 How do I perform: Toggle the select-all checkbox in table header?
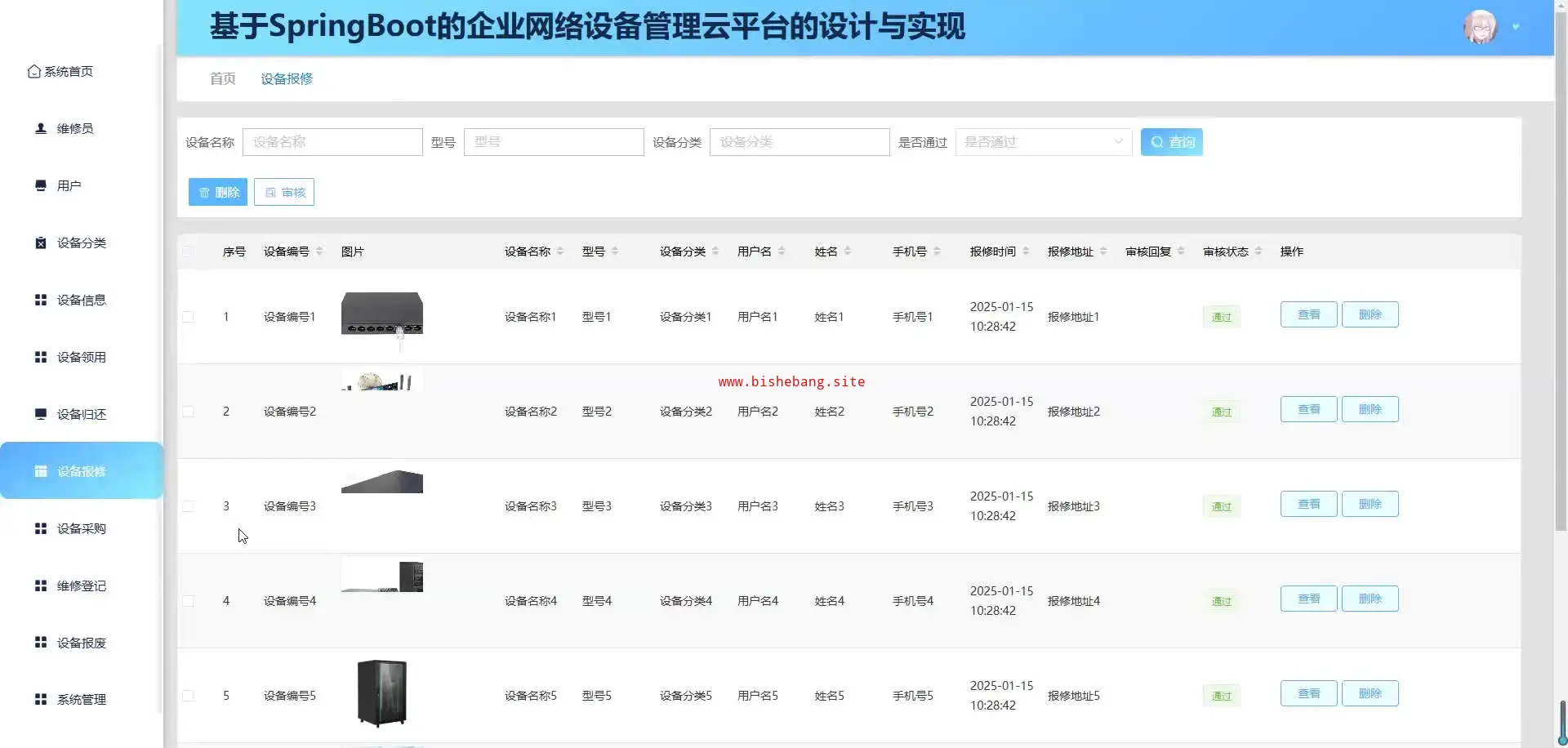coord(189,252)
